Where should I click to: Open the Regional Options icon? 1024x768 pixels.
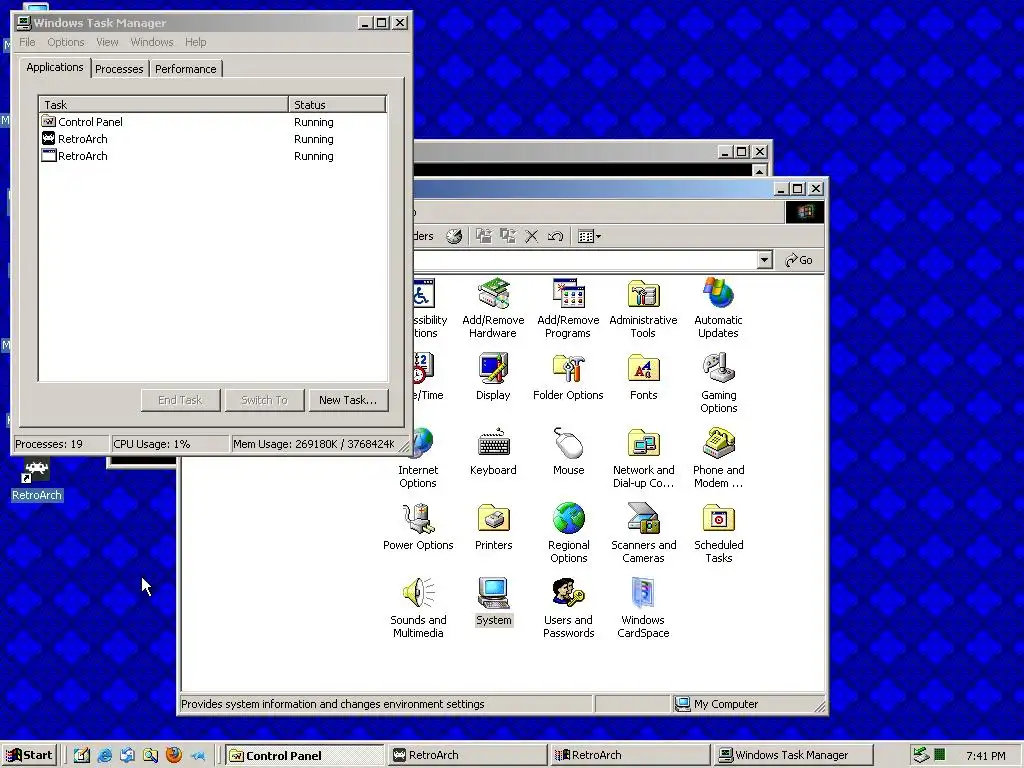point(568,534)
